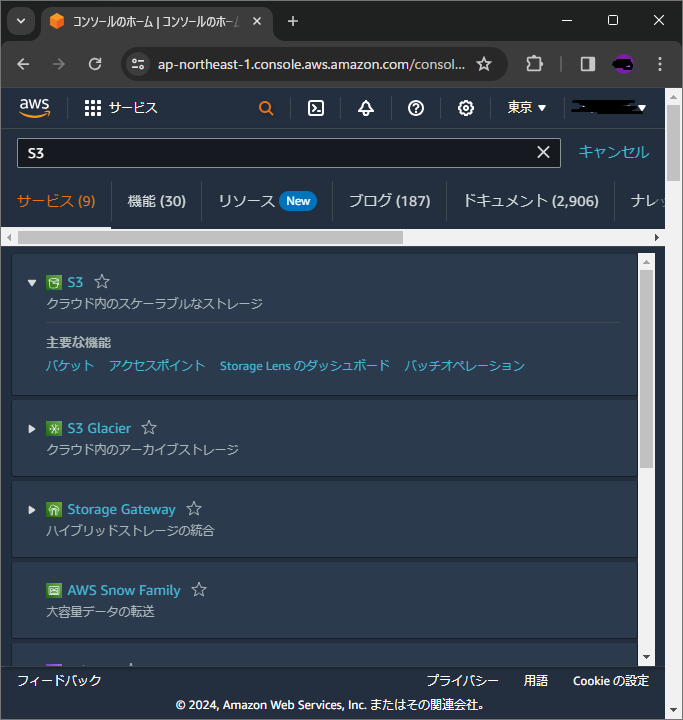Open the browser extensions puzzle icon
The image size is (683, 720).
click(534, 64)
